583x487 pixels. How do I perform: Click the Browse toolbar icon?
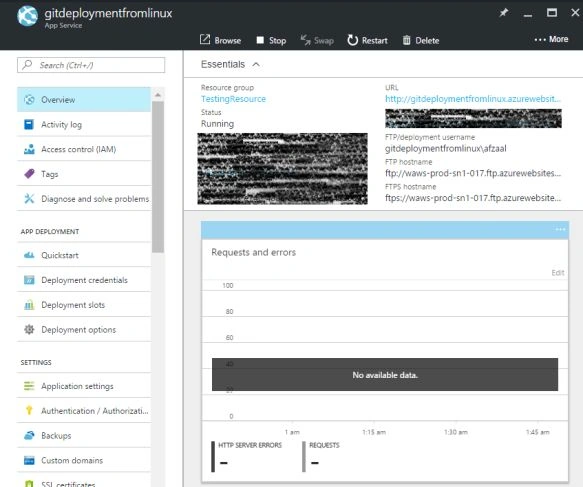(205, 39)
